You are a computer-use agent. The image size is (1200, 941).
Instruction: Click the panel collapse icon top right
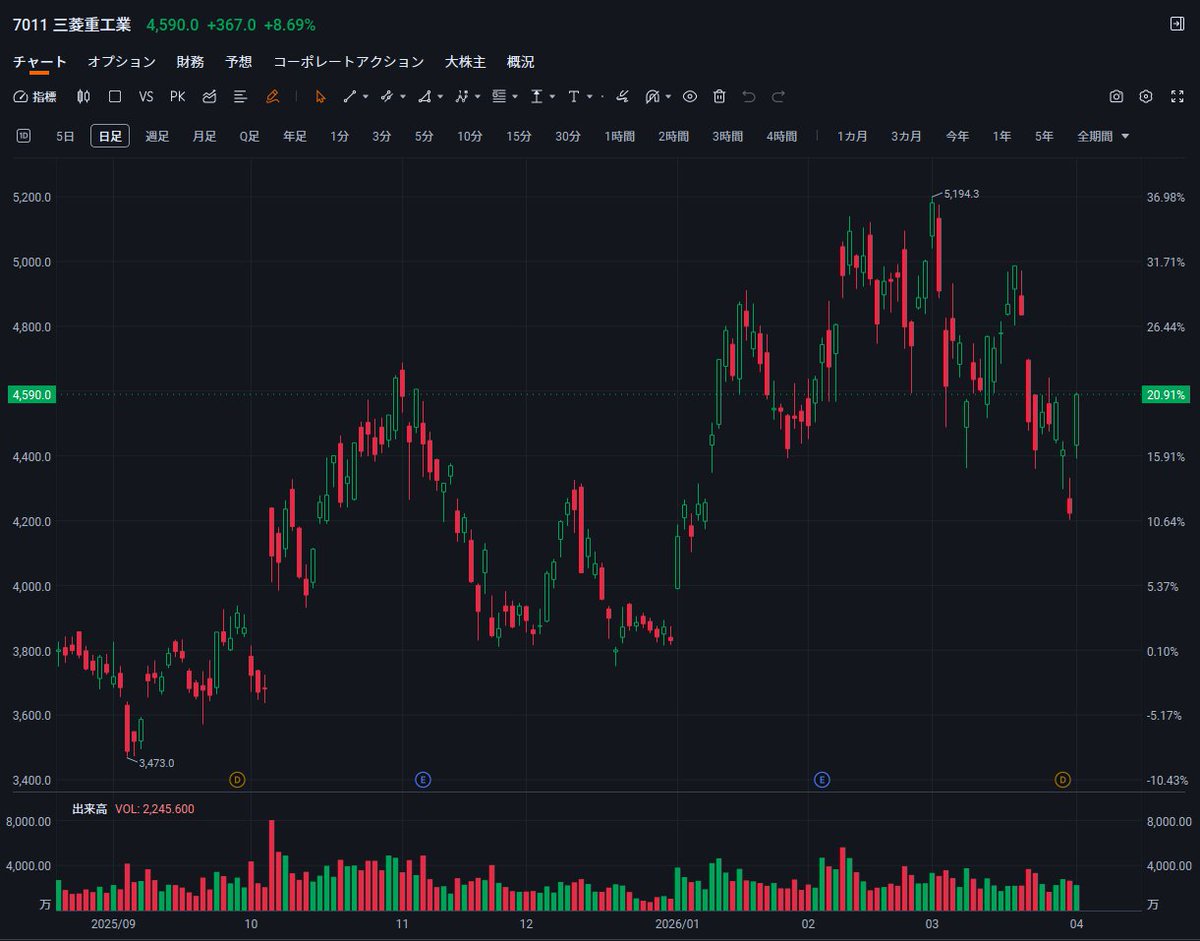(1176, 23)
